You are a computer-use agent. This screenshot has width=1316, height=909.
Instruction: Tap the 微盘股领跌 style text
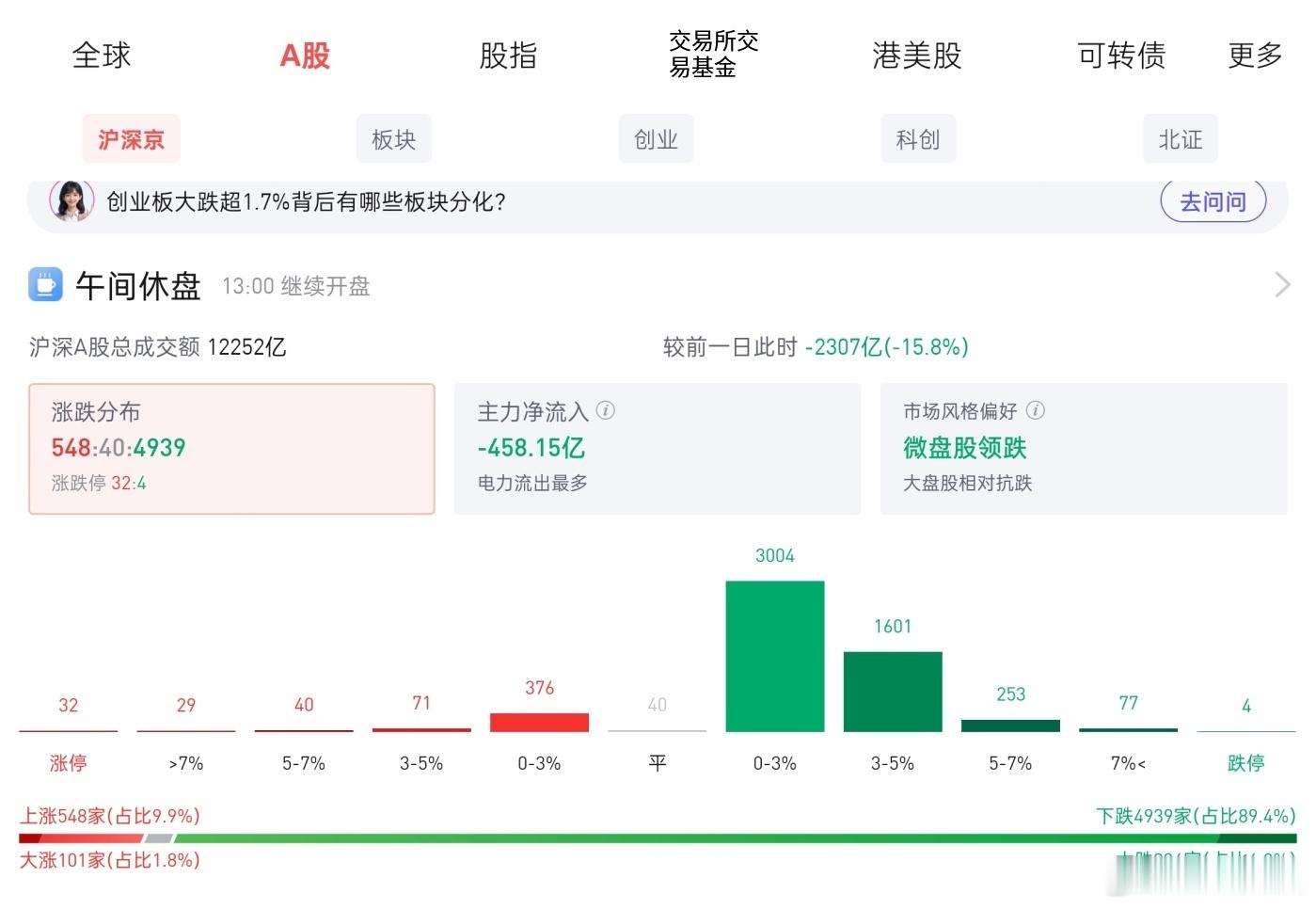tap(965, 448)
